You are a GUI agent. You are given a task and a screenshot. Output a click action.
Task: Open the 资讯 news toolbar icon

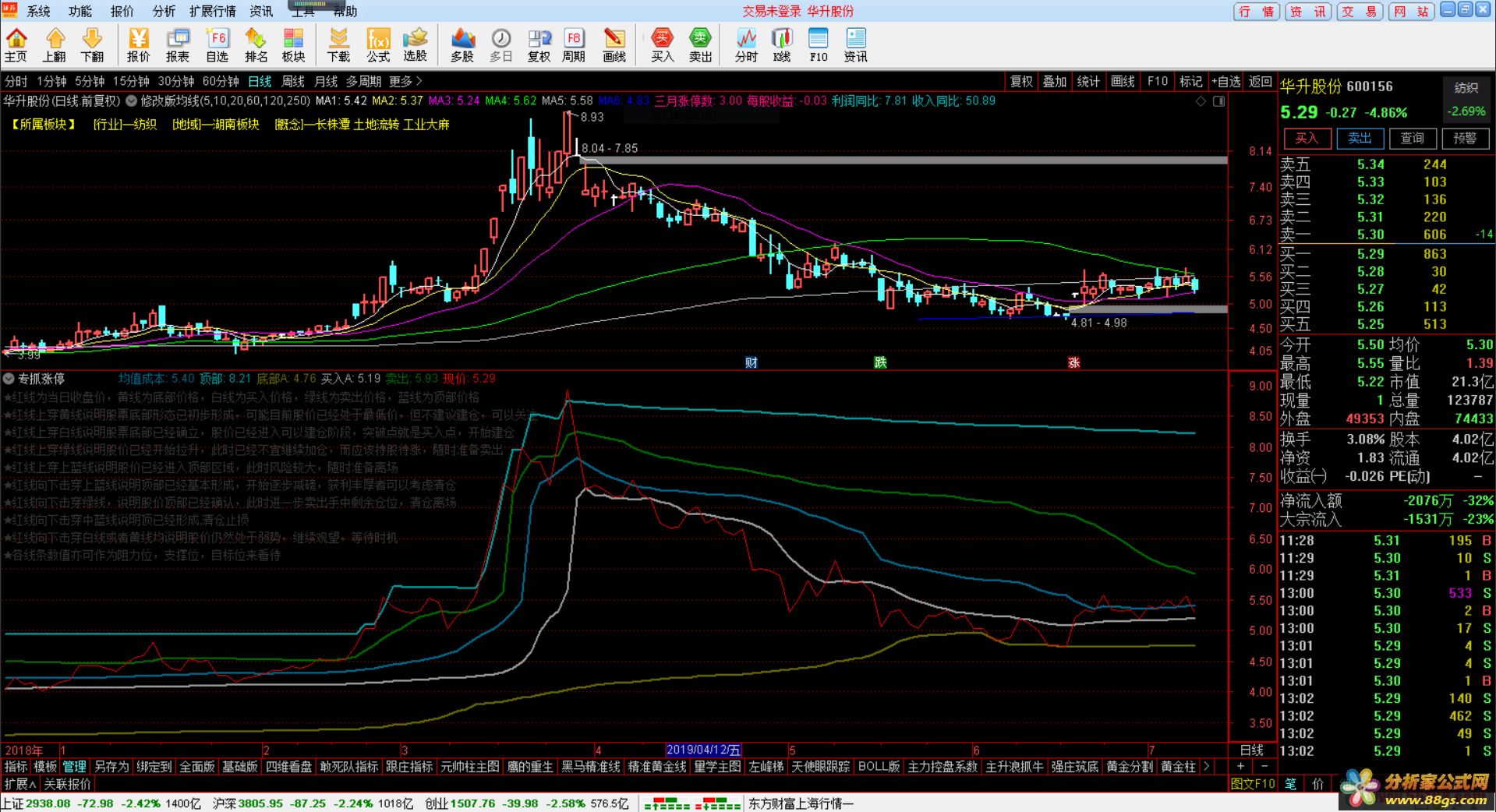pyautogui.click(x=856, y=45)
